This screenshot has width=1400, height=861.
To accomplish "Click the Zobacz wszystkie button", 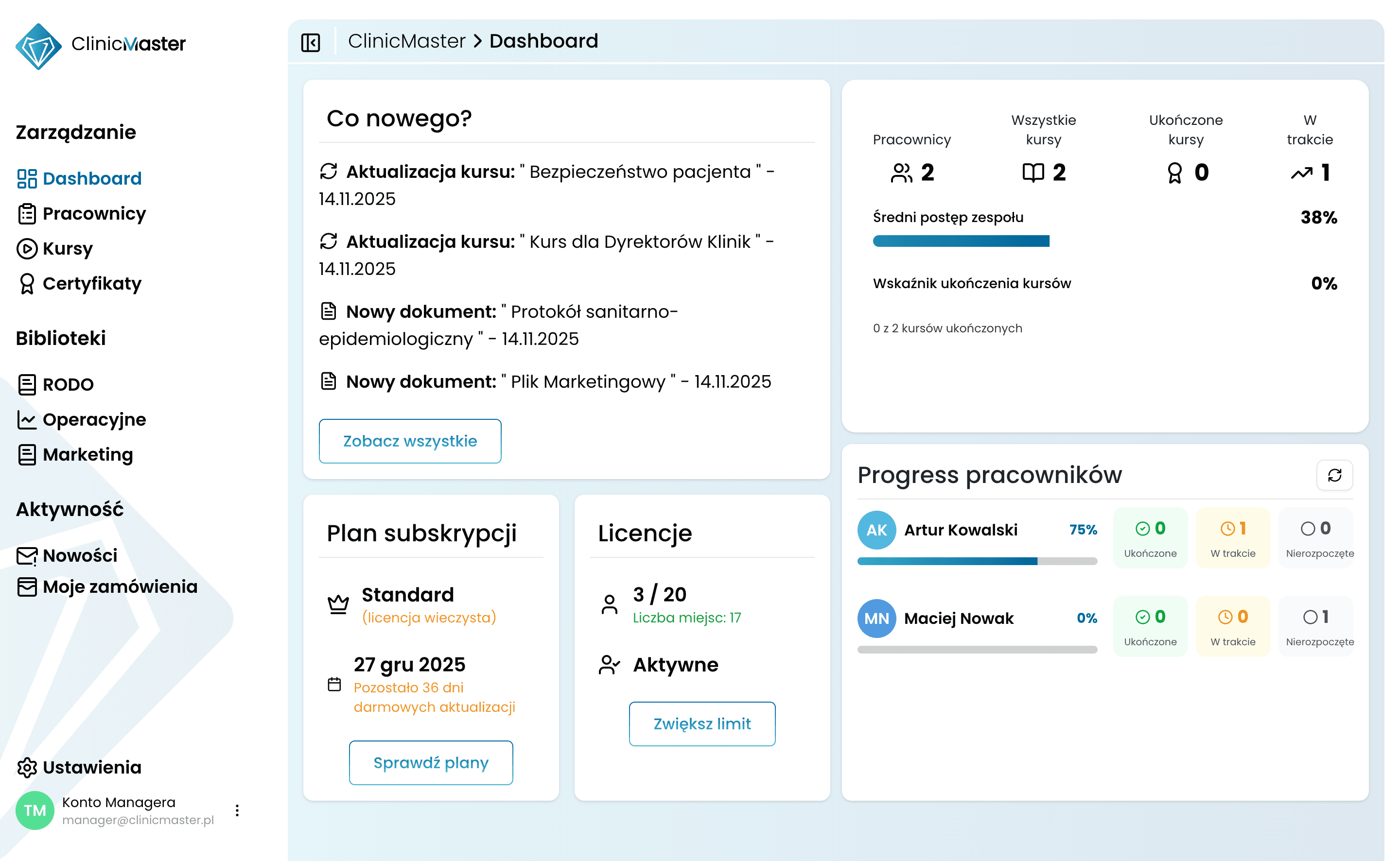I will pyautogui.click(x=409, y=441).
